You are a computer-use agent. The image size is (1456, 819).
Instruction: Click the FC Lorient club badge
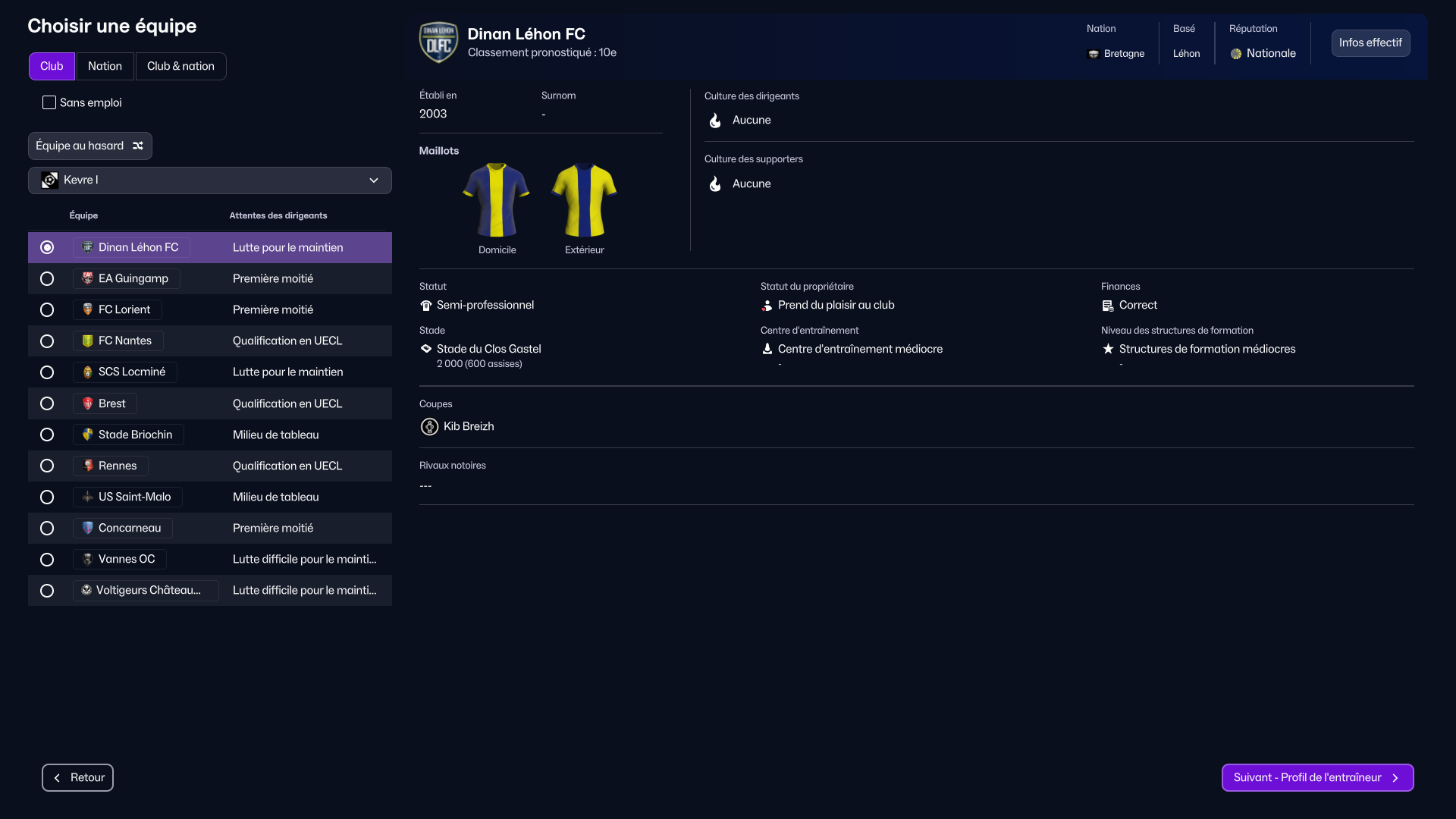87,309
